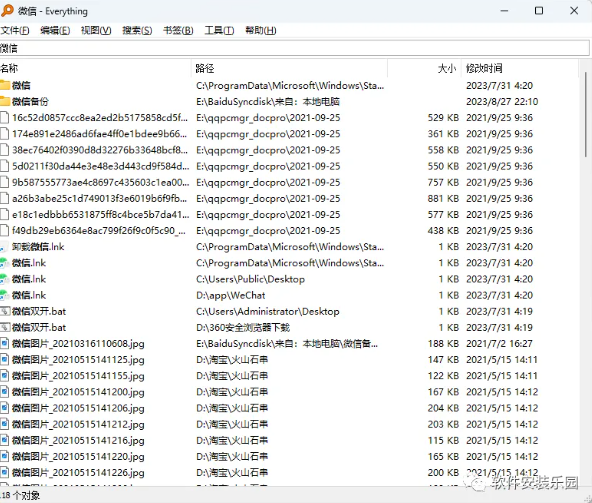
Task: Click image icon of 微信图片_20210515141200.jpg
Action: click(5, 392)
